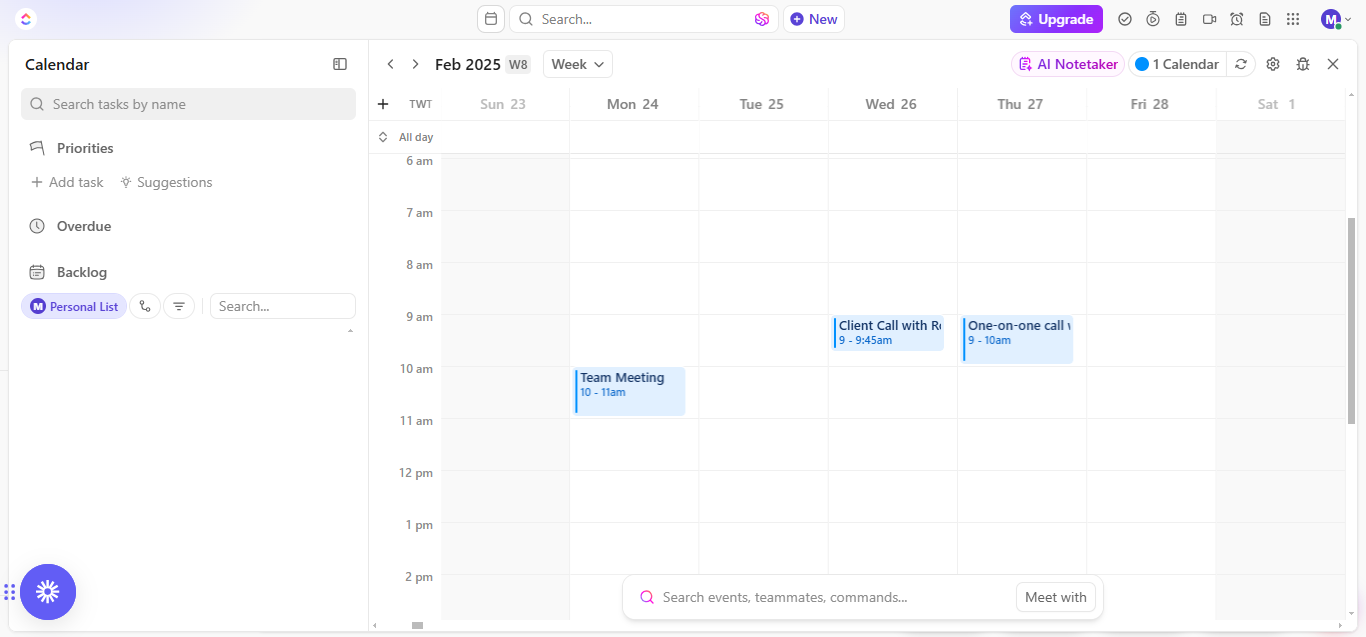Open the timer icon in top bar
The height and width of the screenshot is (637, 1366).
point(1153,19)
